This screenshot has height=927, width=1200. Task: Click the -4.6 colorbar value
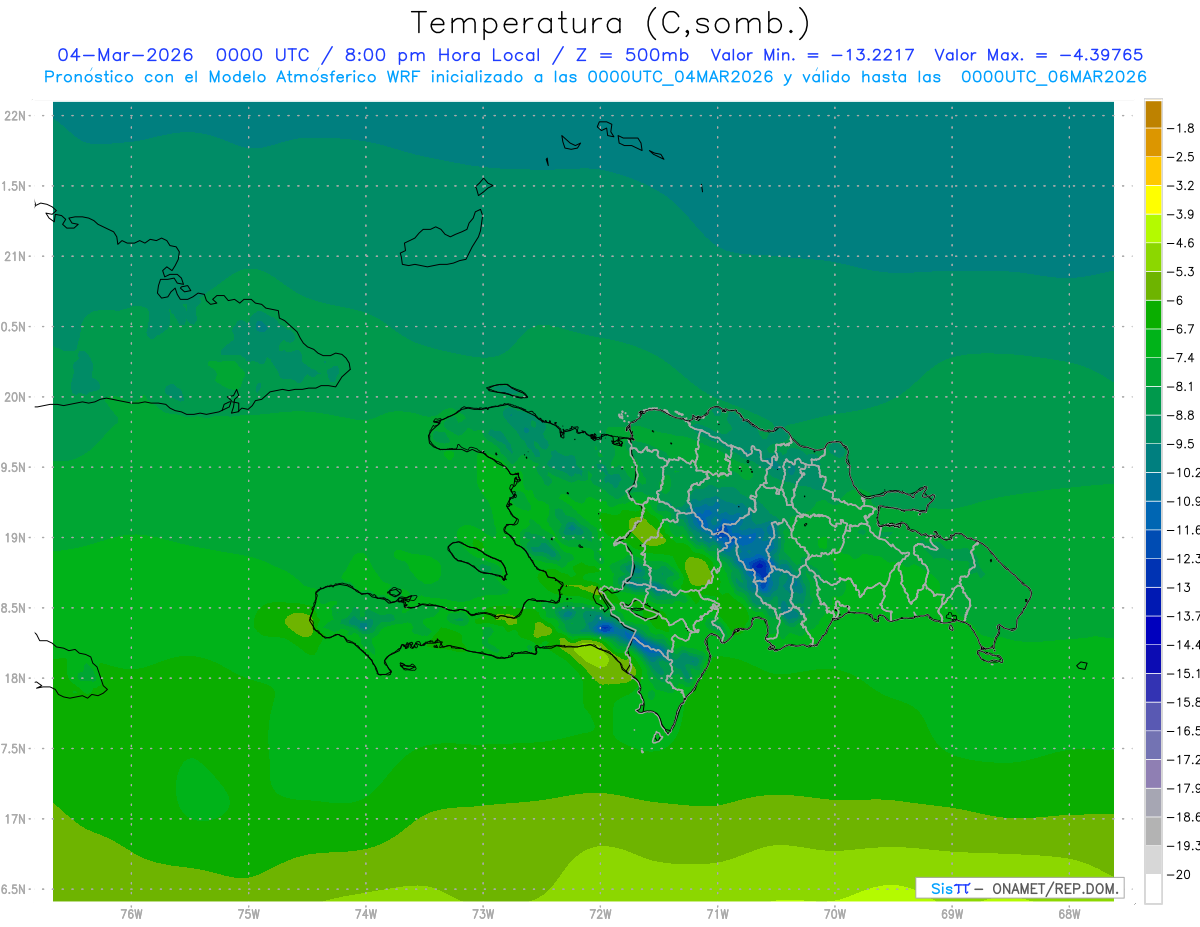pos(1182,243)
